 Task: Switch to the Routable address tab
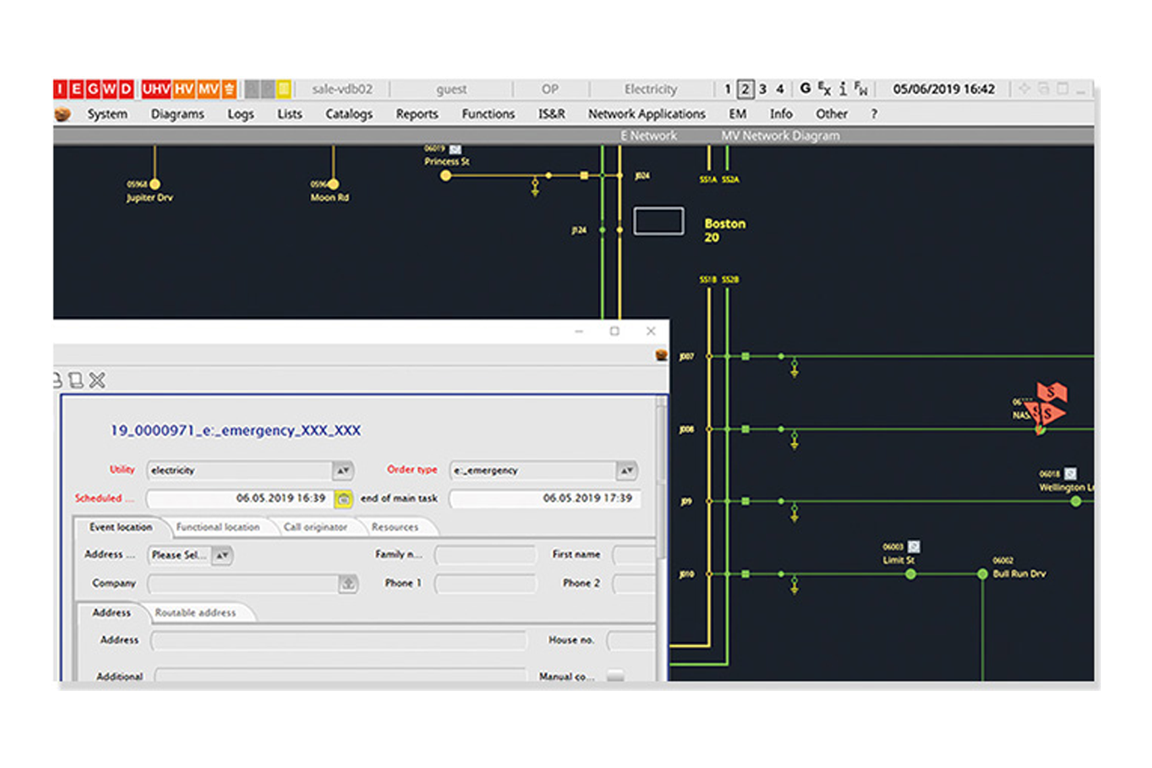coord(195,612)
